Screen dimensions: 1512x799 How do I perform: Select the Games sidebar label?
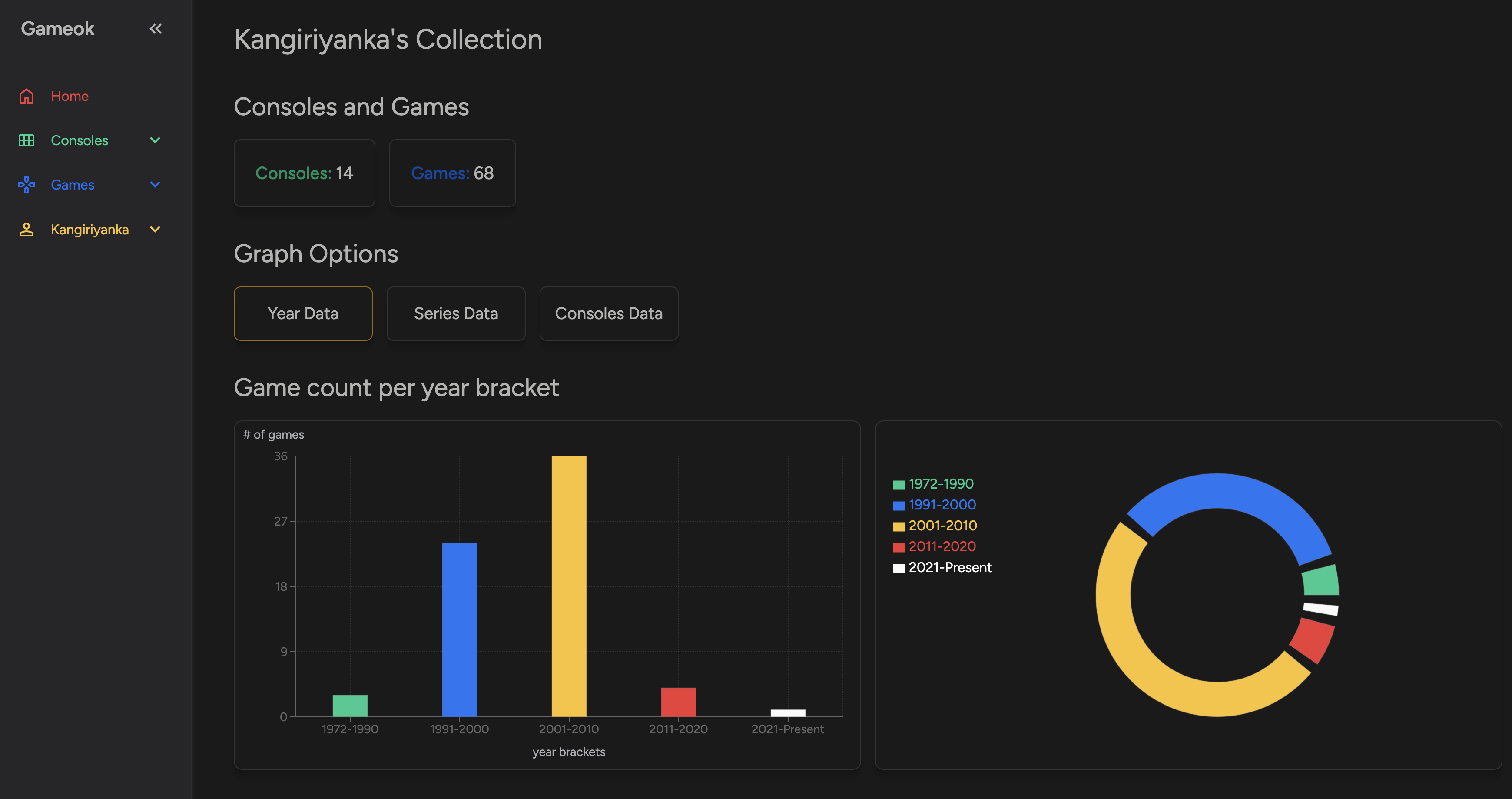73,185
